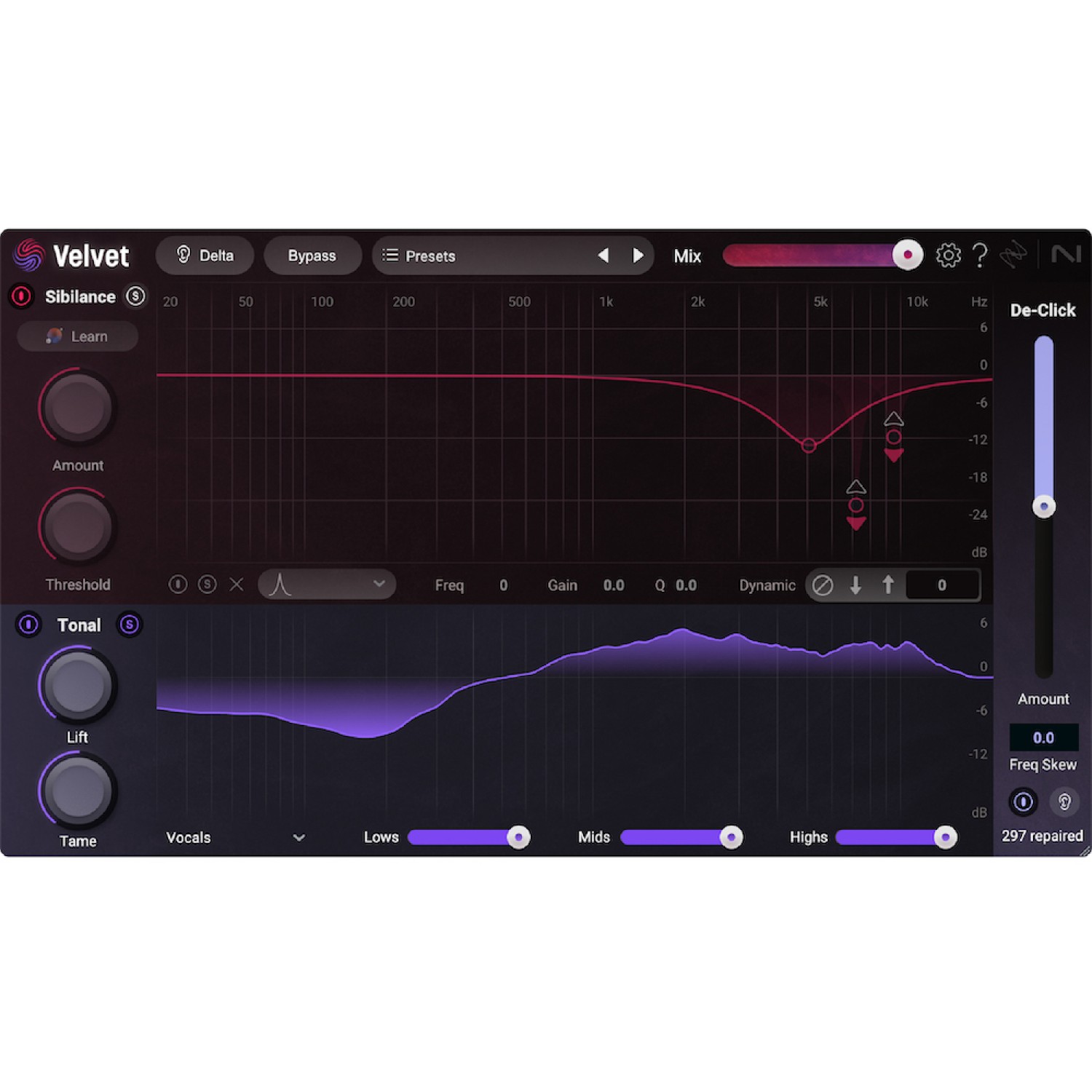Toggle the De-Click power button
Image resolution: width=1092 pixels, height=1092 pixels.
click(1023, 802)
